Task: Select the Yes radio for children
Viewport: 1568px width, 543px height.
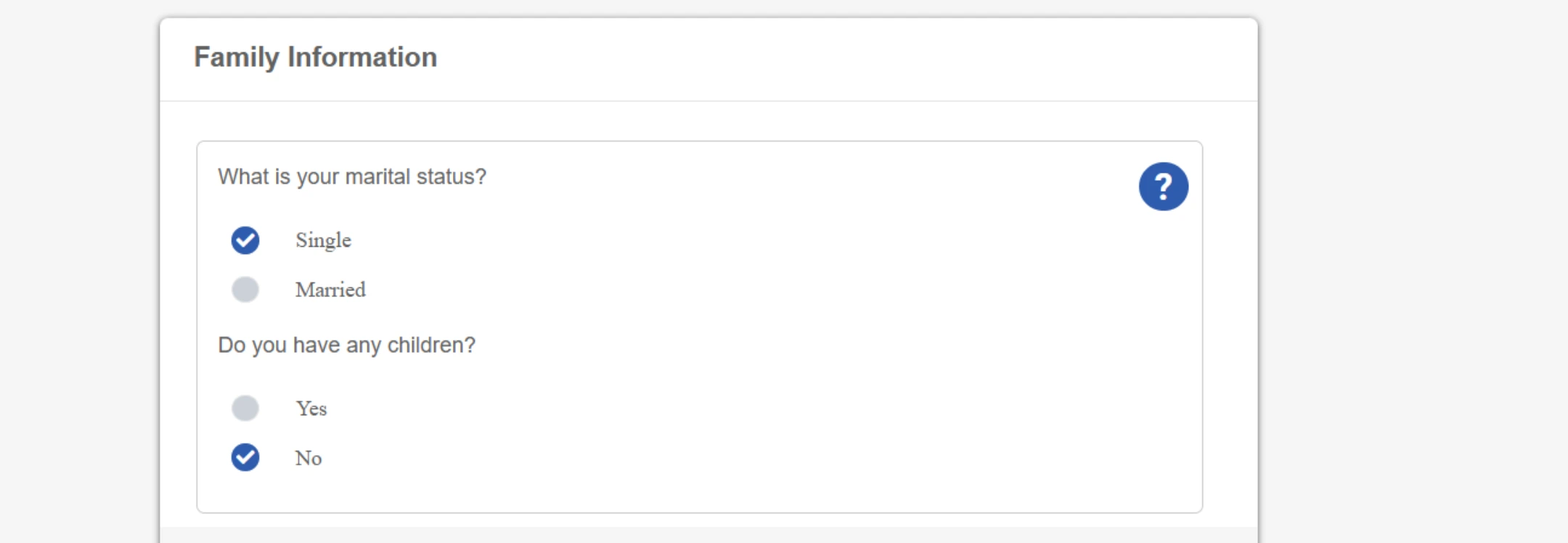Action: coord(245,408)
